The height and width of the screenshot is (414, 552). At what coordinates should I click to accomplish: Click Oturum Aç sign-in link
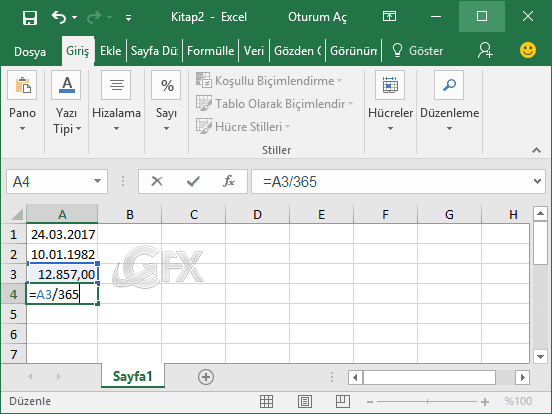[x=317, y=17]
